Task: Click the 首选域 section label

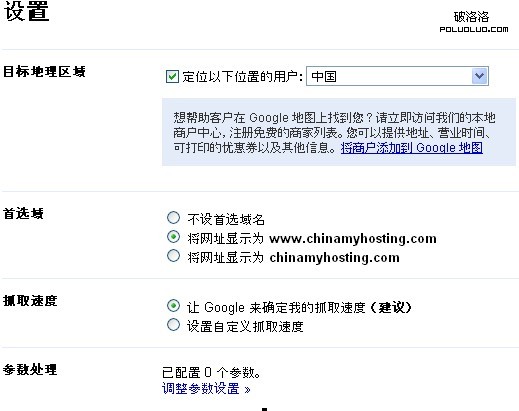Action: (23, 214)
